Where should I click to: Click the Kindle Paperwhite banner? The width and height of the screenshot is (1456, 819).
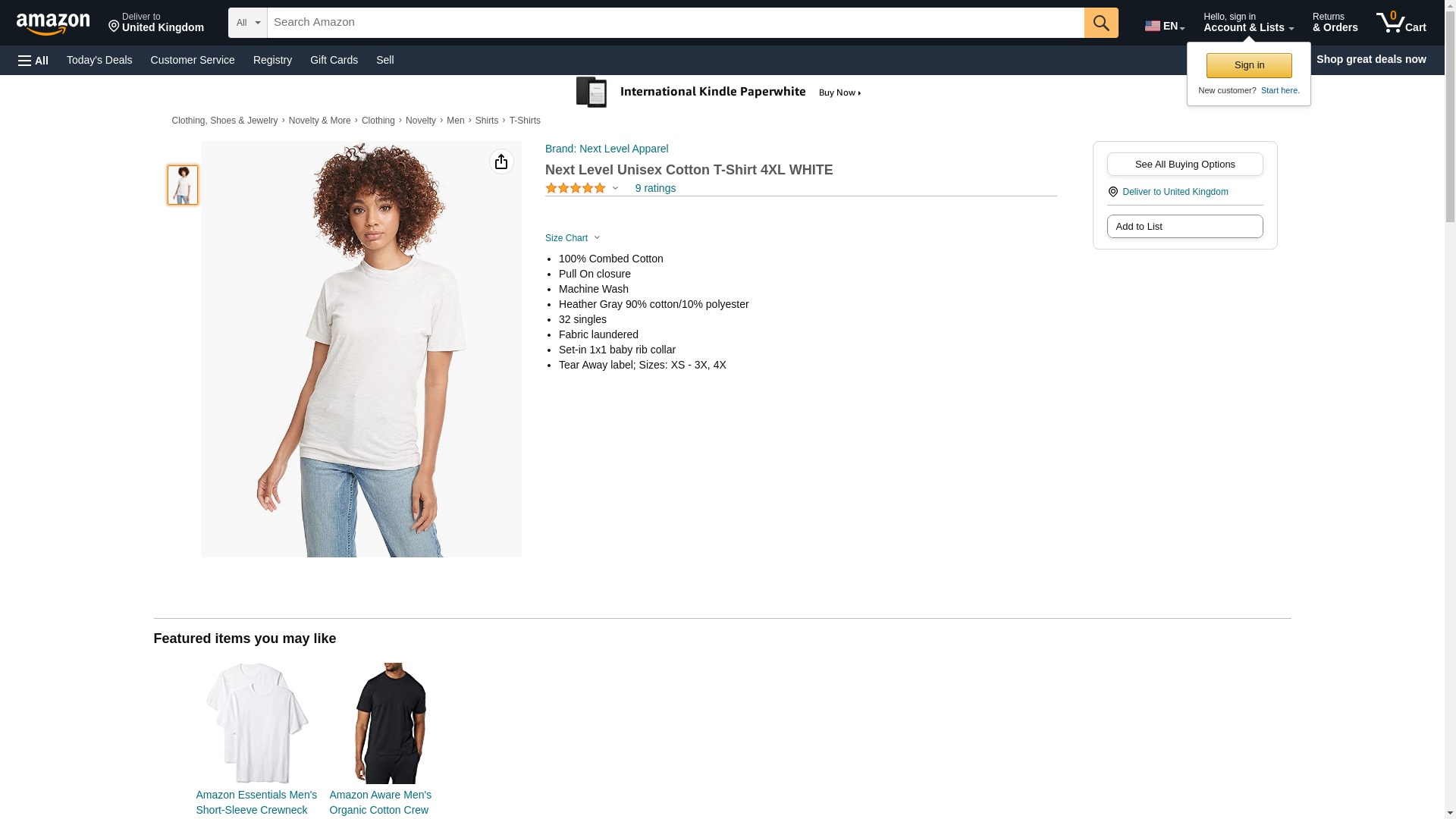tap(719, 93)
